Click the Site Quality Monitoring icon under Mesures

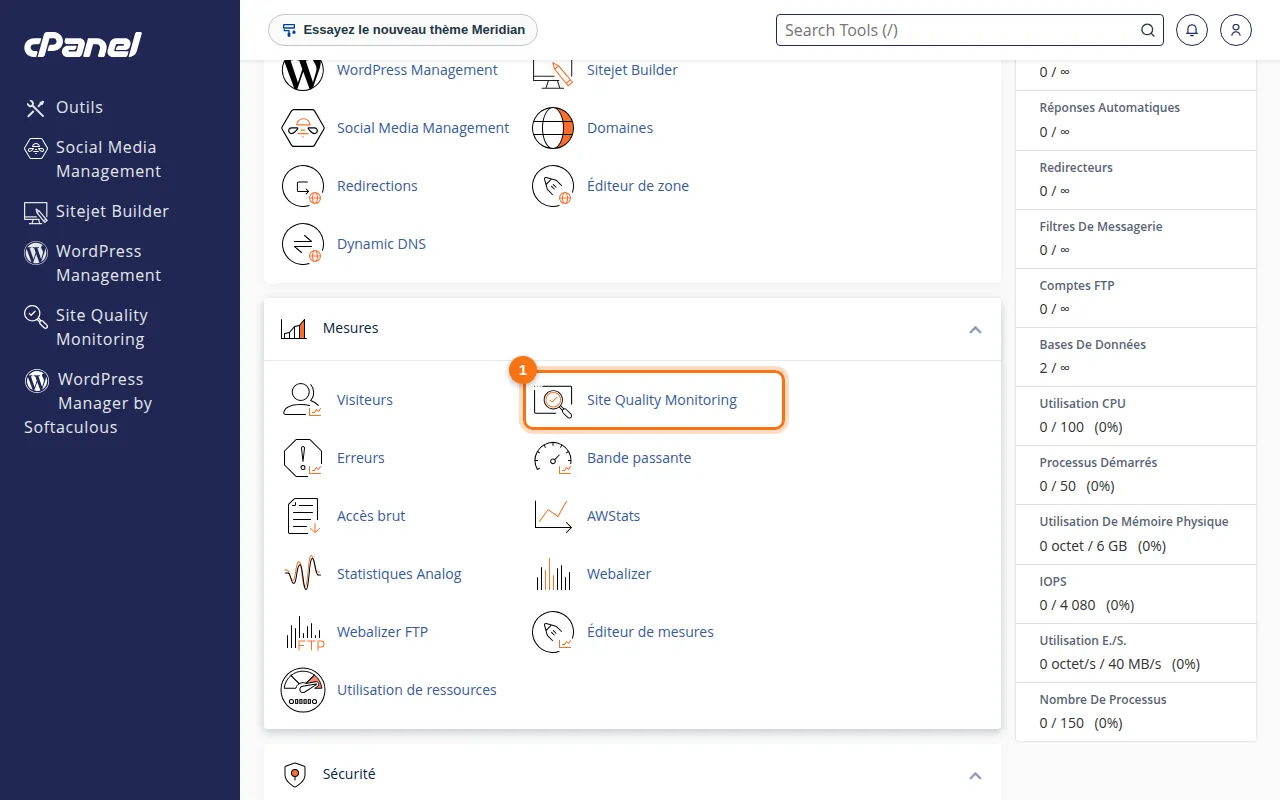coord(553,400)
